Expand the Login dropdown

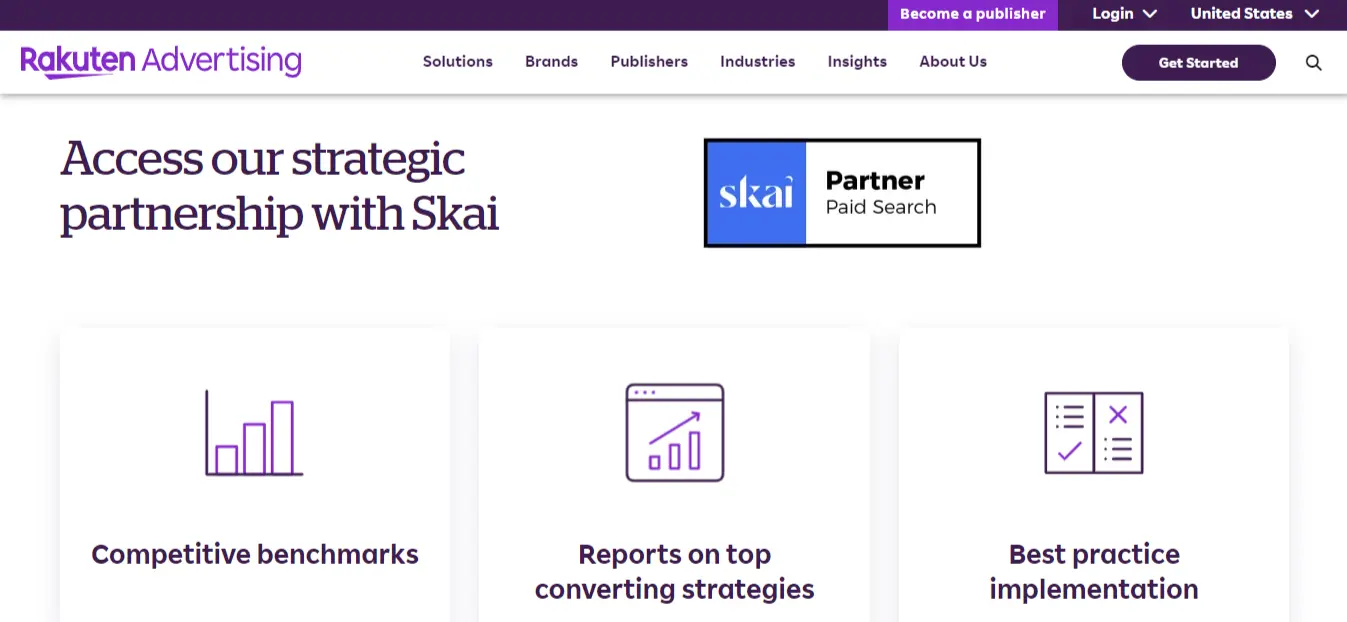pos(1124,14)
